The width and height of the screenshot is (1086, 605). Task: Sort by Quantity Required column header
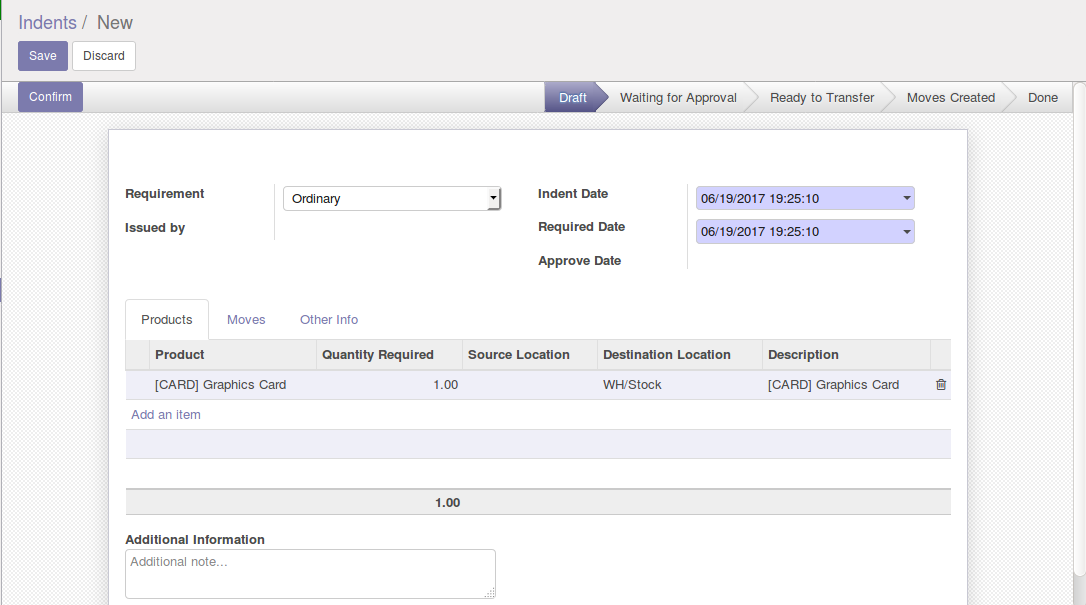point(378,355)
